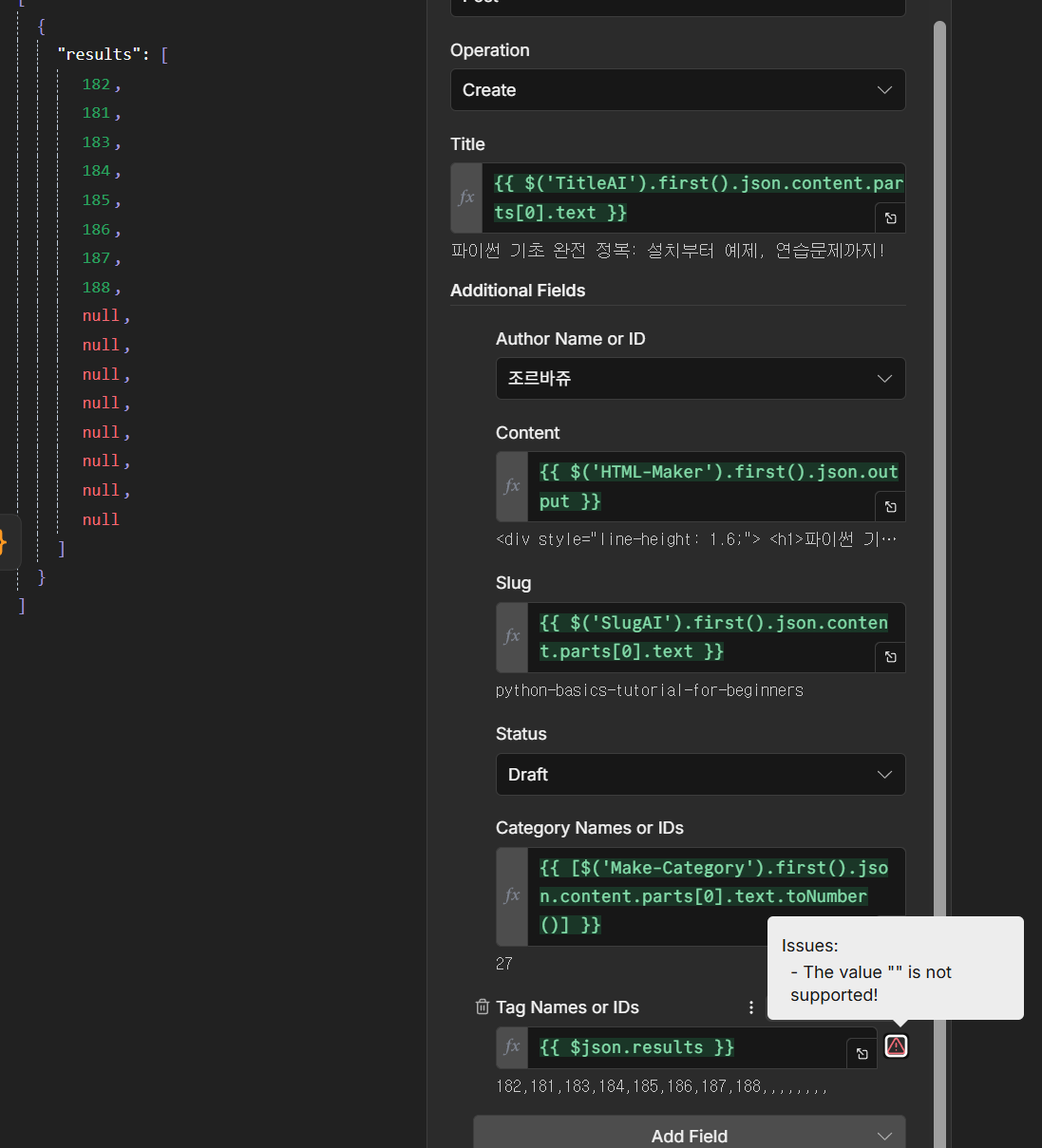The width and height of the screenshot is (1042, 1148).
Task: Click the fx icon of Slug field
Action: 512,636
